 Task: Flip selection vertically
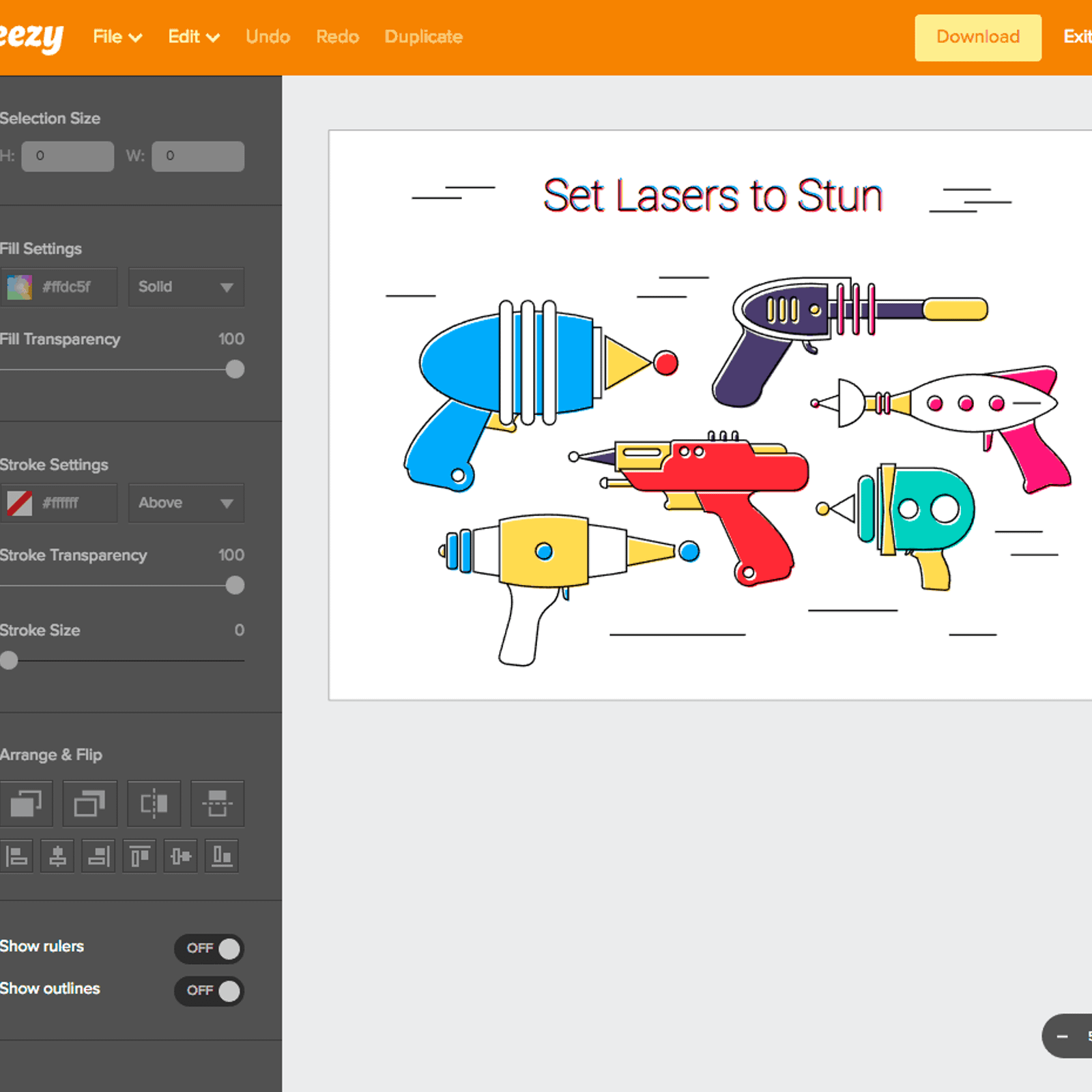pos(218,803)
